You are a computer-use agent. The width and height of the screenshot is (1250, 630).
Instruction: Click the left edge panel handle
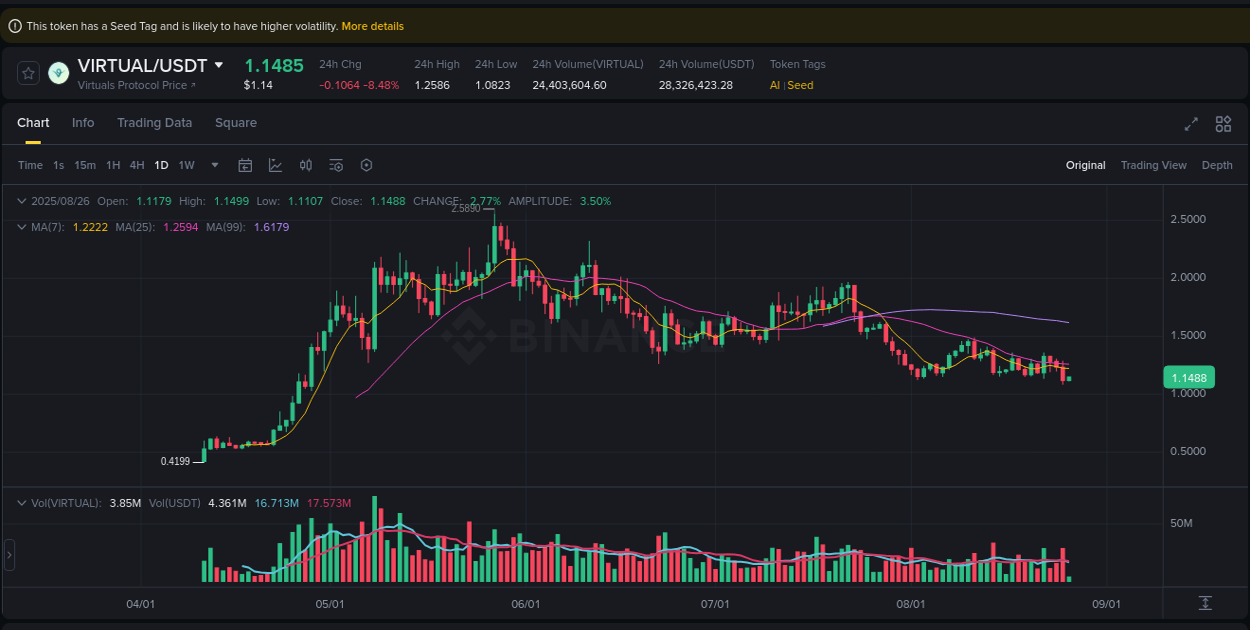[9, 555]
